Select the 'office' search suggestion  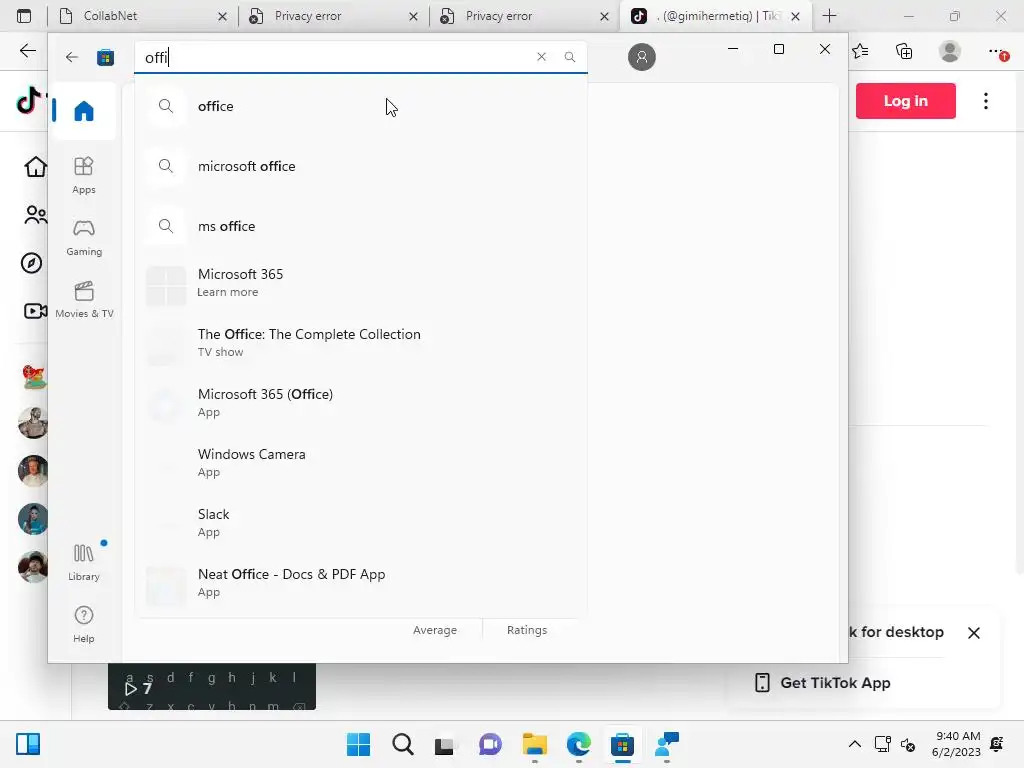pos(360,106)
